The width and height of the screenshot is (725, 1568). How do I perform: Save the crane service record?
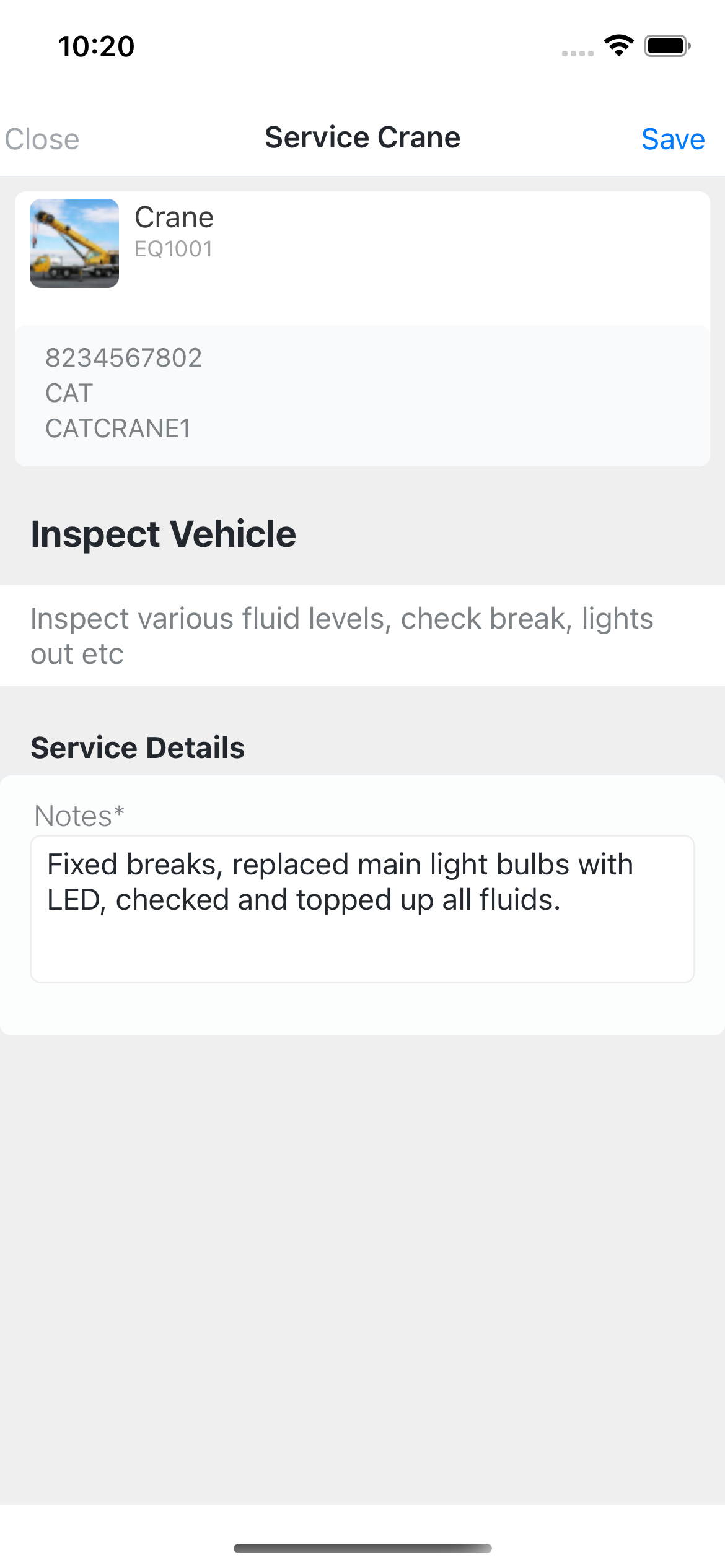coord(674,139)
